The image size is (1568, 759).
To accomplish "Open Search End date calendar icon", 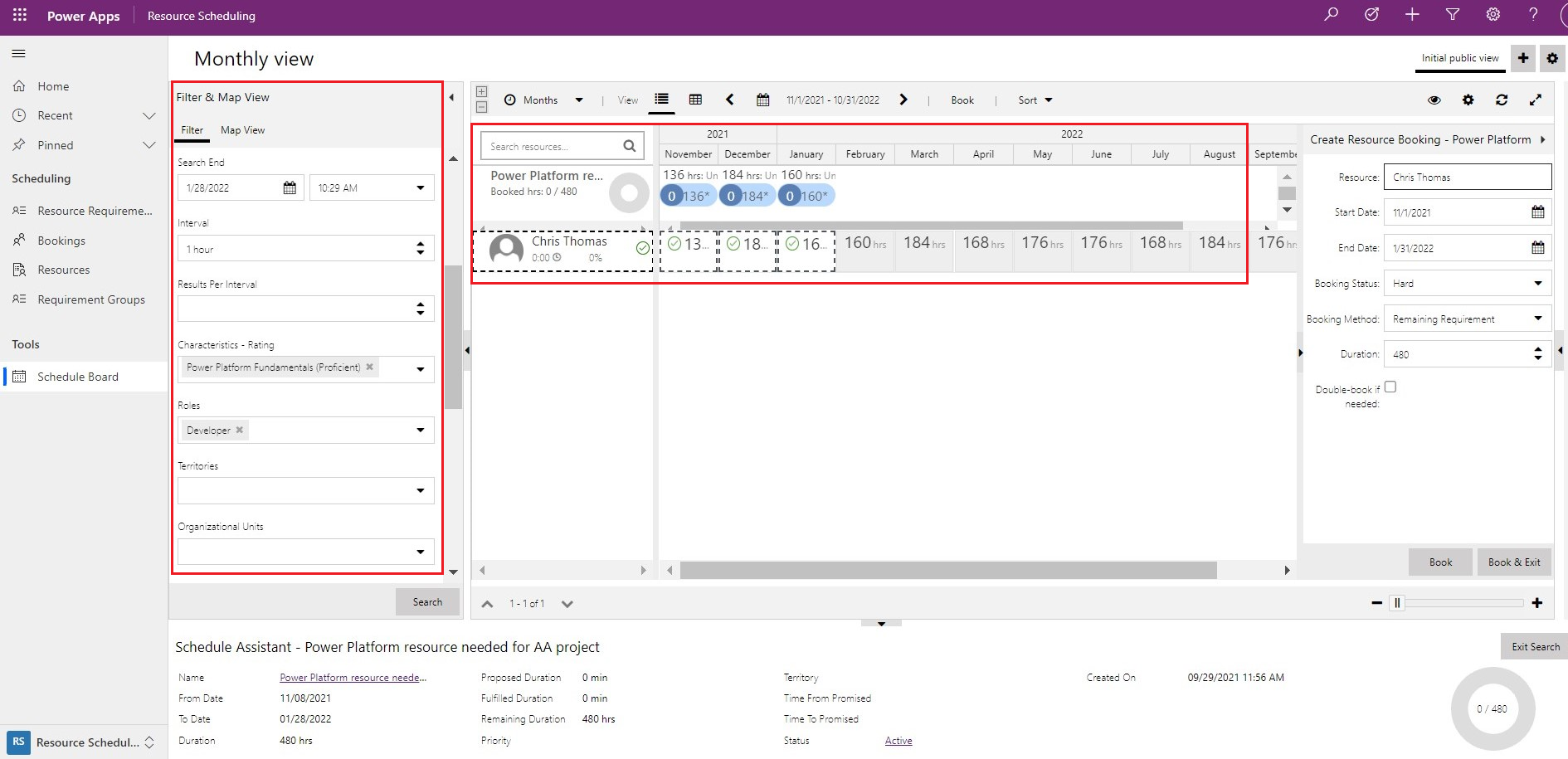I will 290,187.
